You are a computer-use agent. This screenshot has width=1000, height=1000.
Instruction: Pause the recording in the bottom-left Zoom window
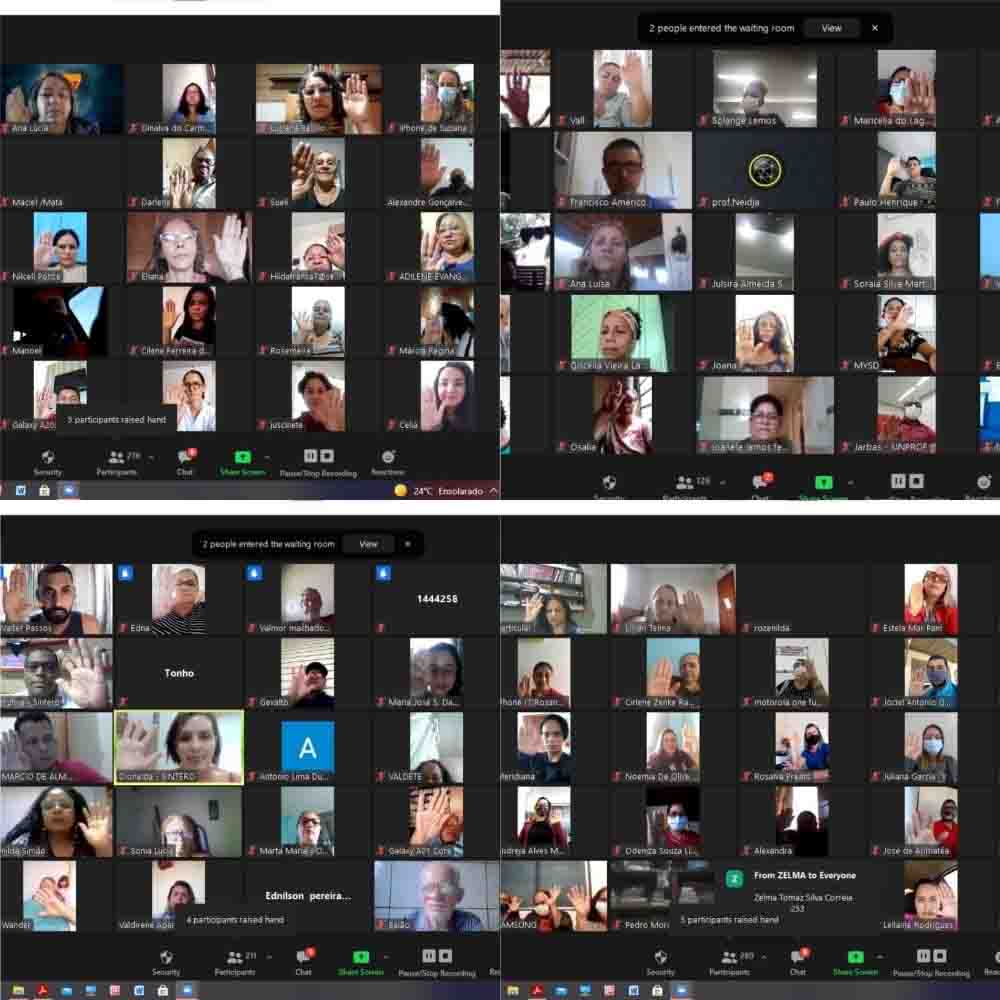(x=428, y=955)
